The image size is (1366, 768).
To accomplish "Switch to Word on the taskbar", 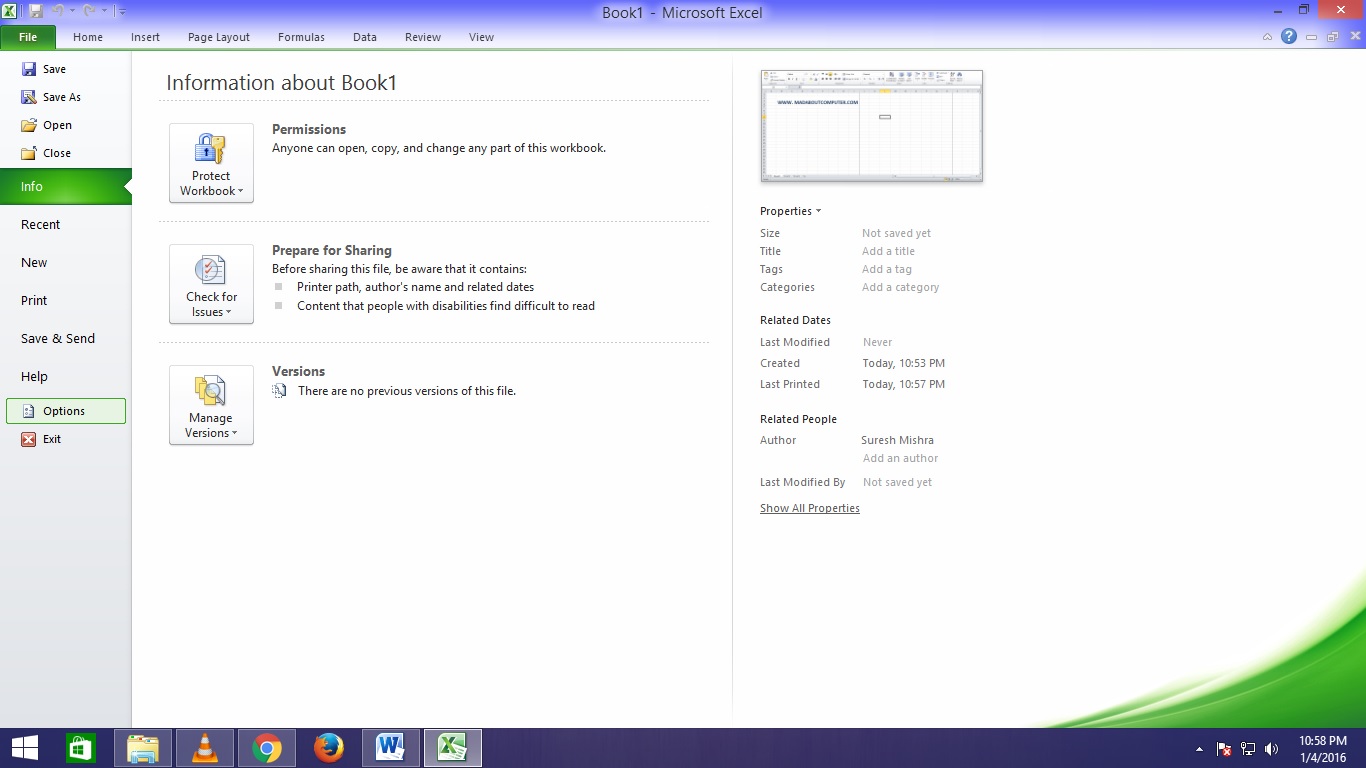I will pyautogui.click(x=390, y=748).
